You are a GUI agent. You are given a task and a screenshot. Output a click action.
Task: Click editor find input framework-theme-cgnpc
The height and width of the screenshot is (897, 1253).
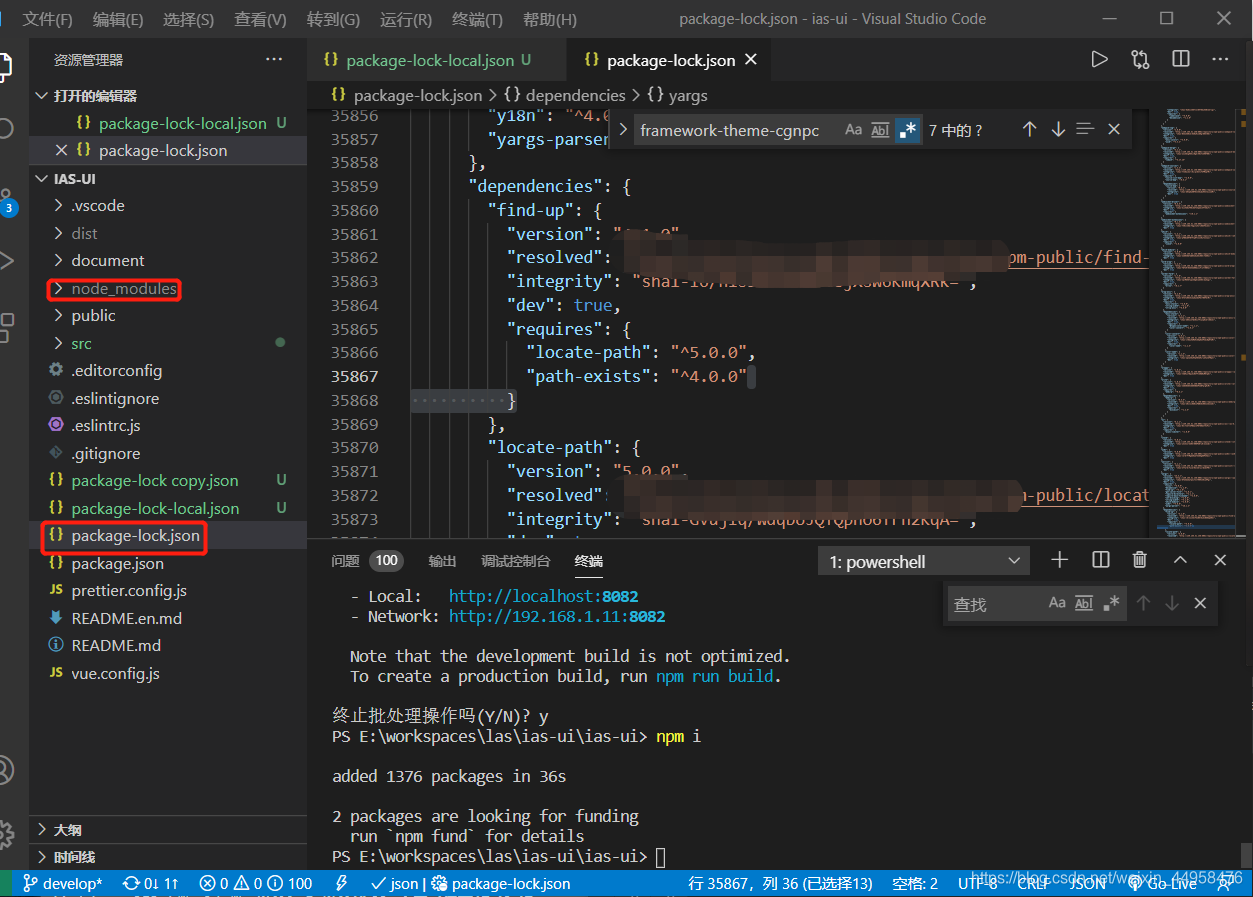pos(736,130)
